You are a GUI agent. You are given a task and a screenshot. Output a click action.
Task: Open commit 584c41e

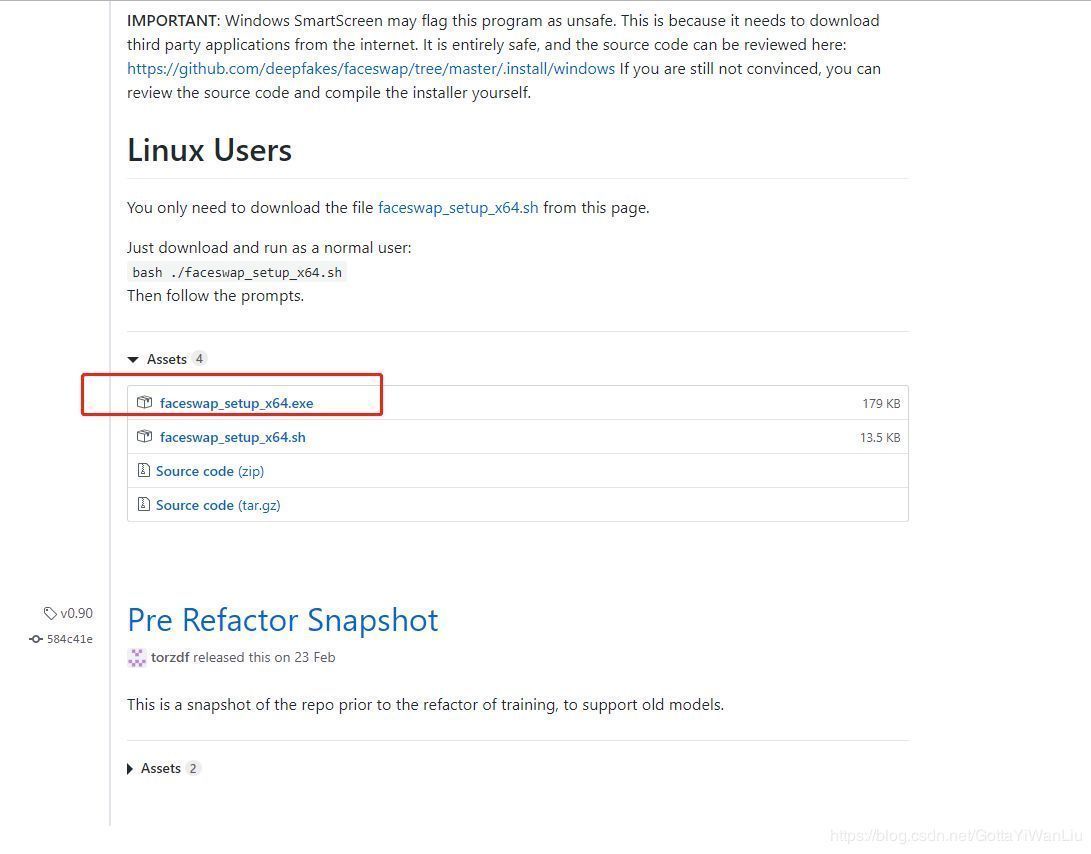click(69, 639)
